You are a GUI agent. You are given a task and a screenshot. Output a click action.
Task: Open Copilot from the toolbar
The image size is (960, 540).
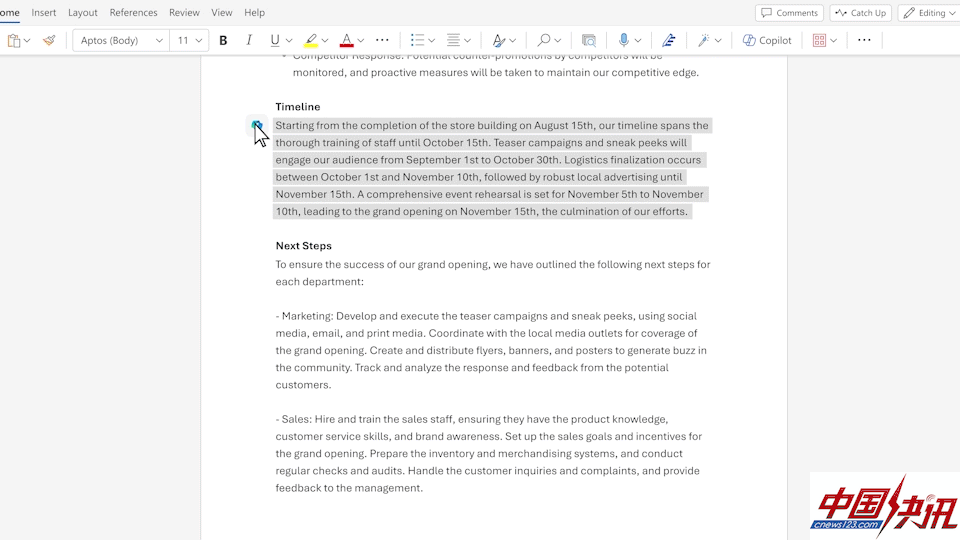click(767, 40)
